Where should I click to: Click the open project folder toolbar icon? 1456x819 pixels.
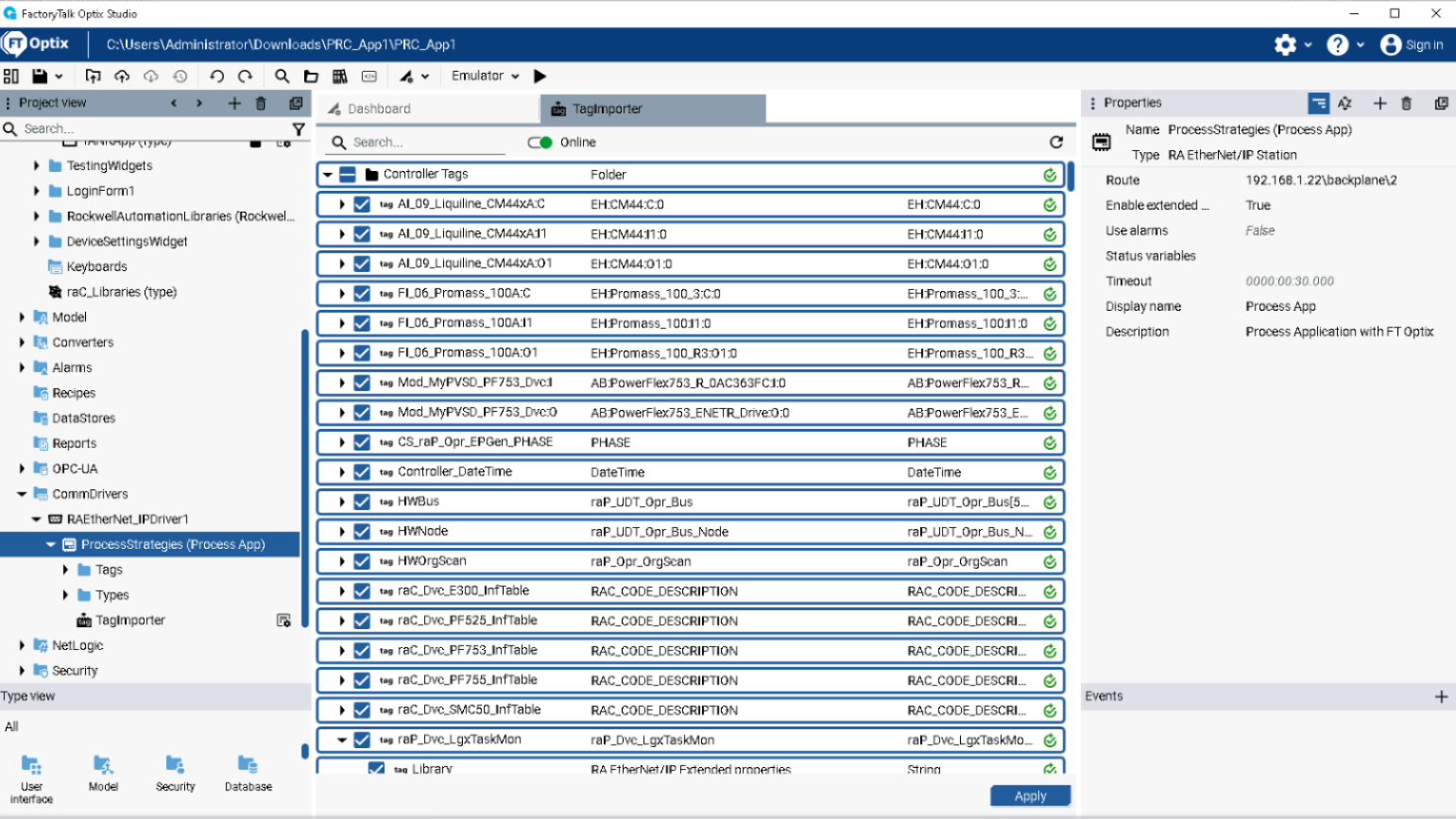(311, 77)
